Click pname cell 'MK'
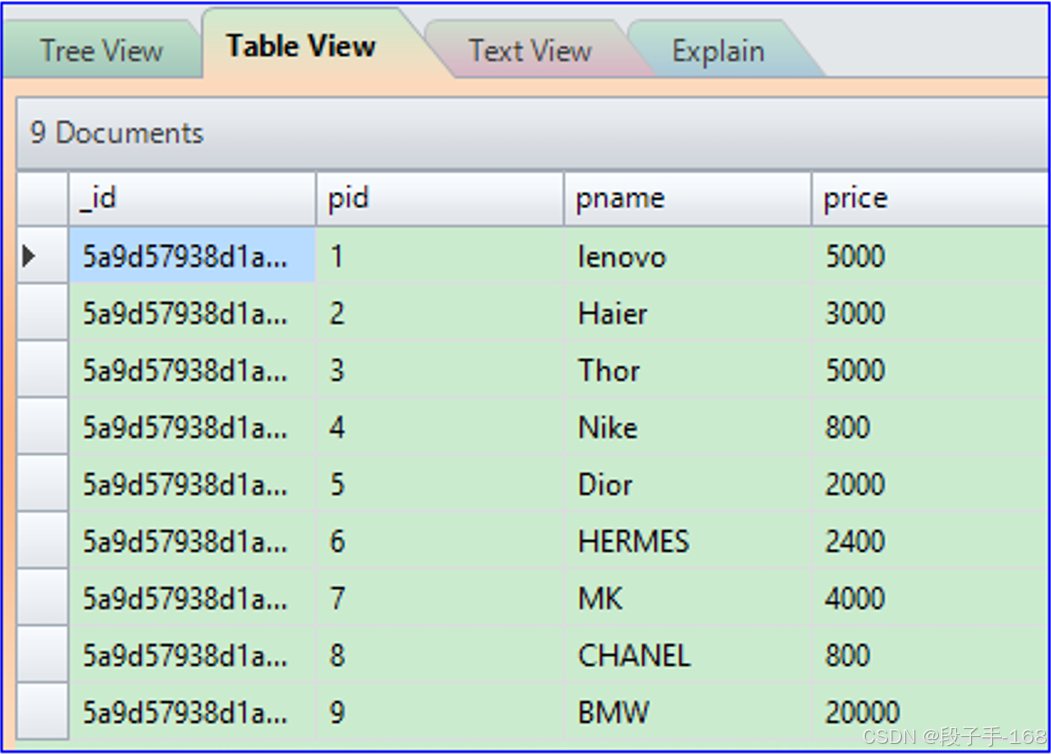Screen dimensions: 1051x754 688,597
